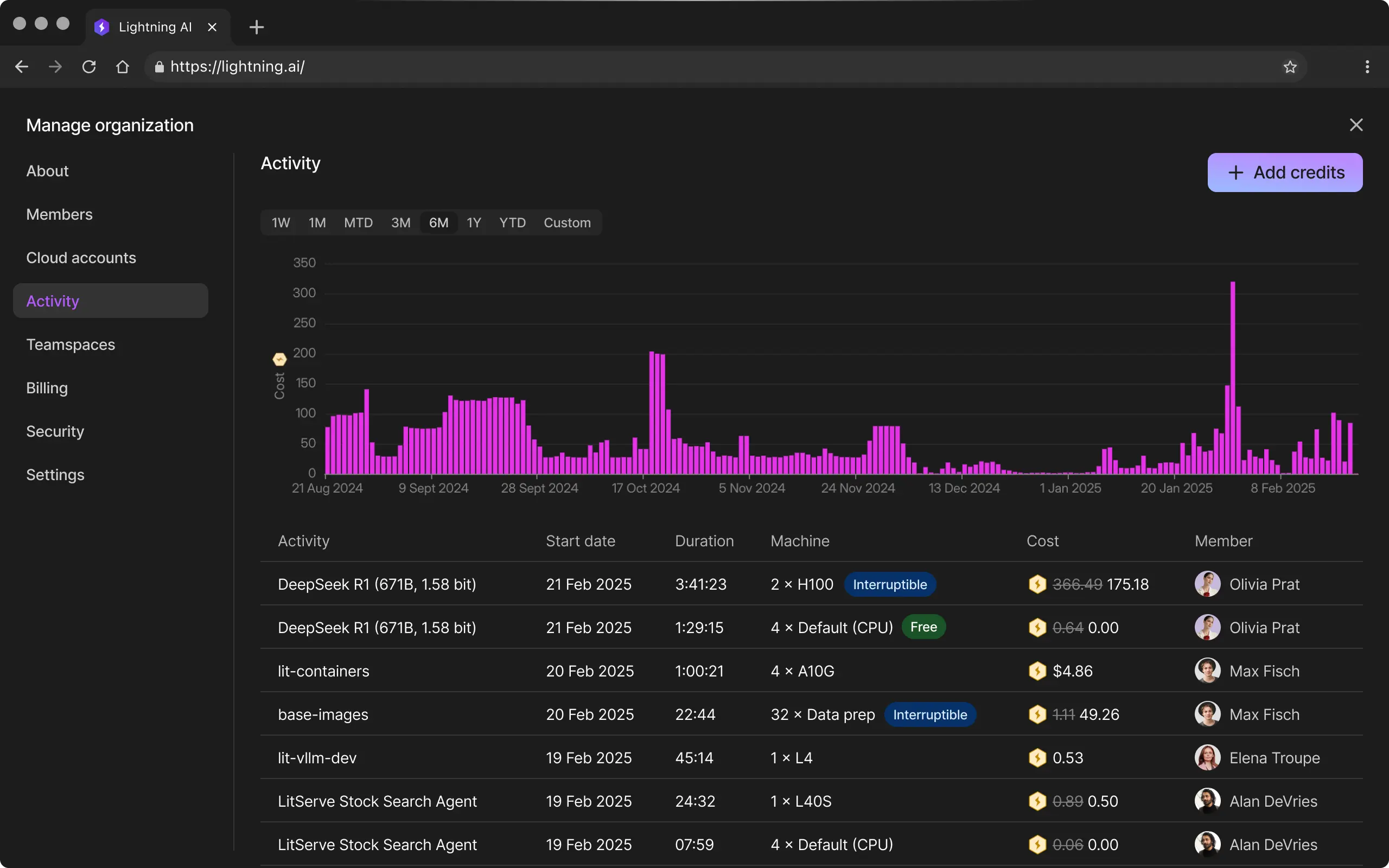Open the base-images activity

[323, 714]
